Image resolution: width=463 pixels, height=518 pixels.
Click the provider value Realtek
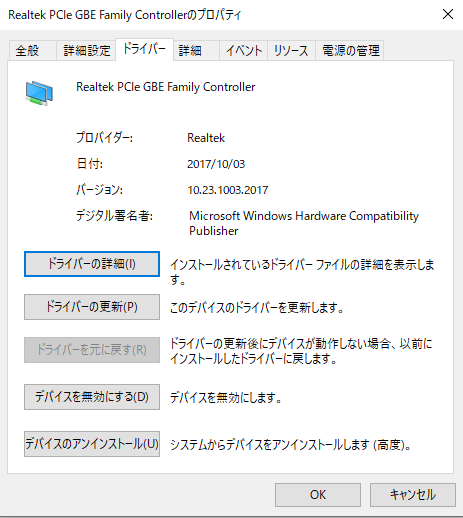point(206,138)
